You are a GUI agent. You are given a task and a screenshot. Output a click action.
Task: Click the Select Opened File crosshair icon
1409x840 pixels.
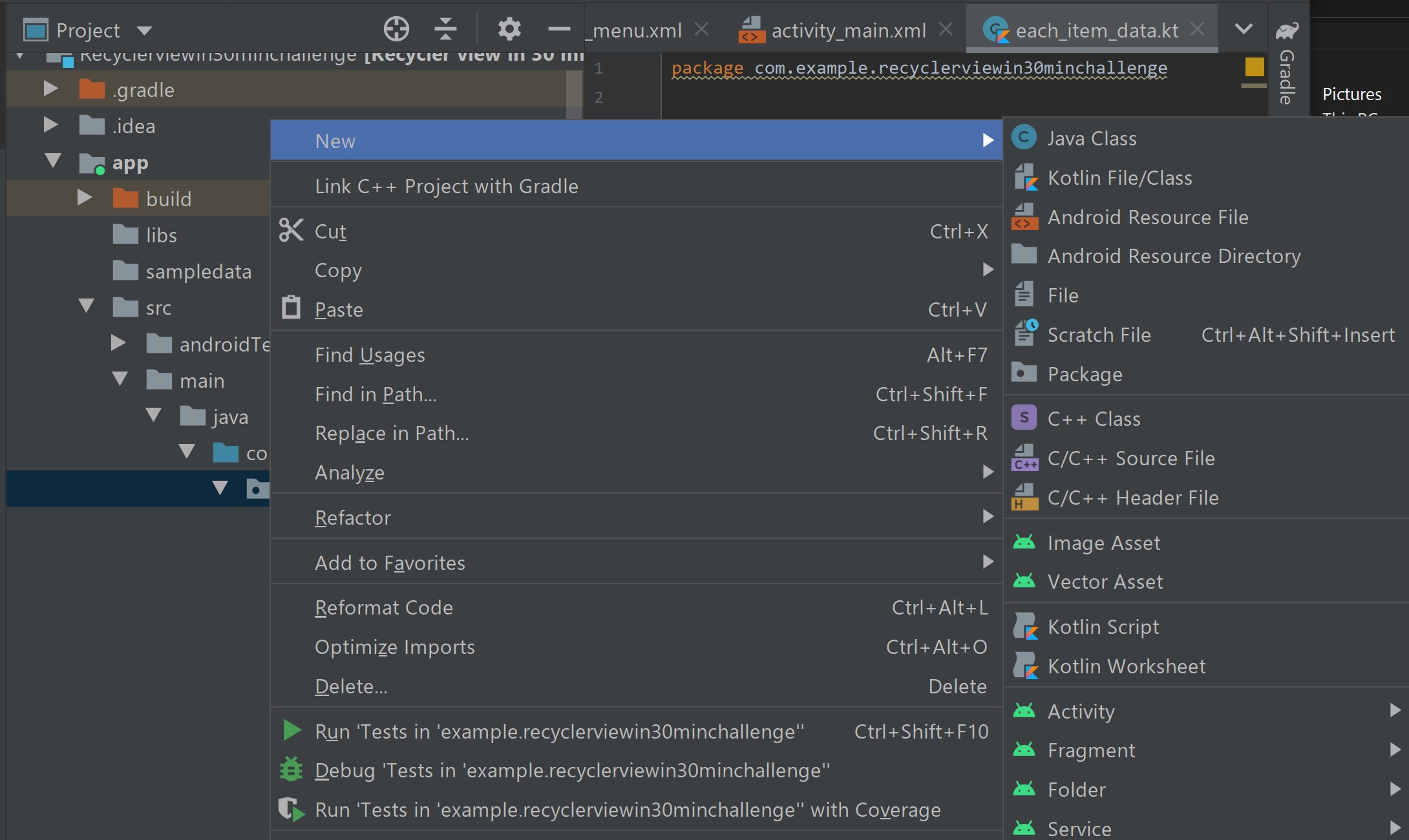pos(396,28)
